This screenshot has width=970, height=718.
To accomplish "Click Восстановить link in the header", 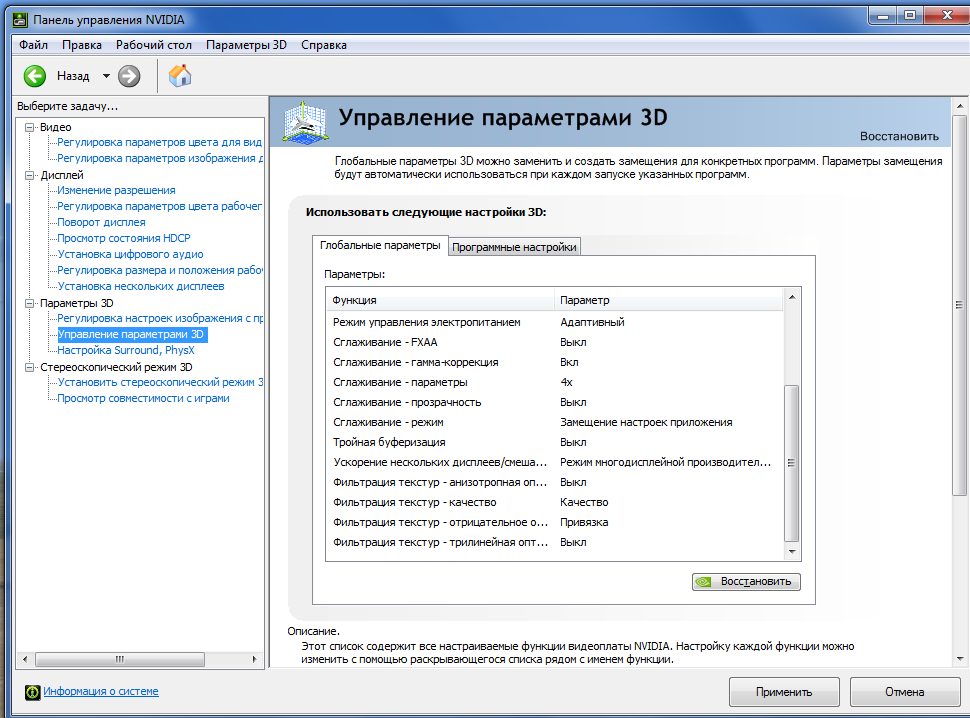I will pyautogui.click(x=899, y=137).
